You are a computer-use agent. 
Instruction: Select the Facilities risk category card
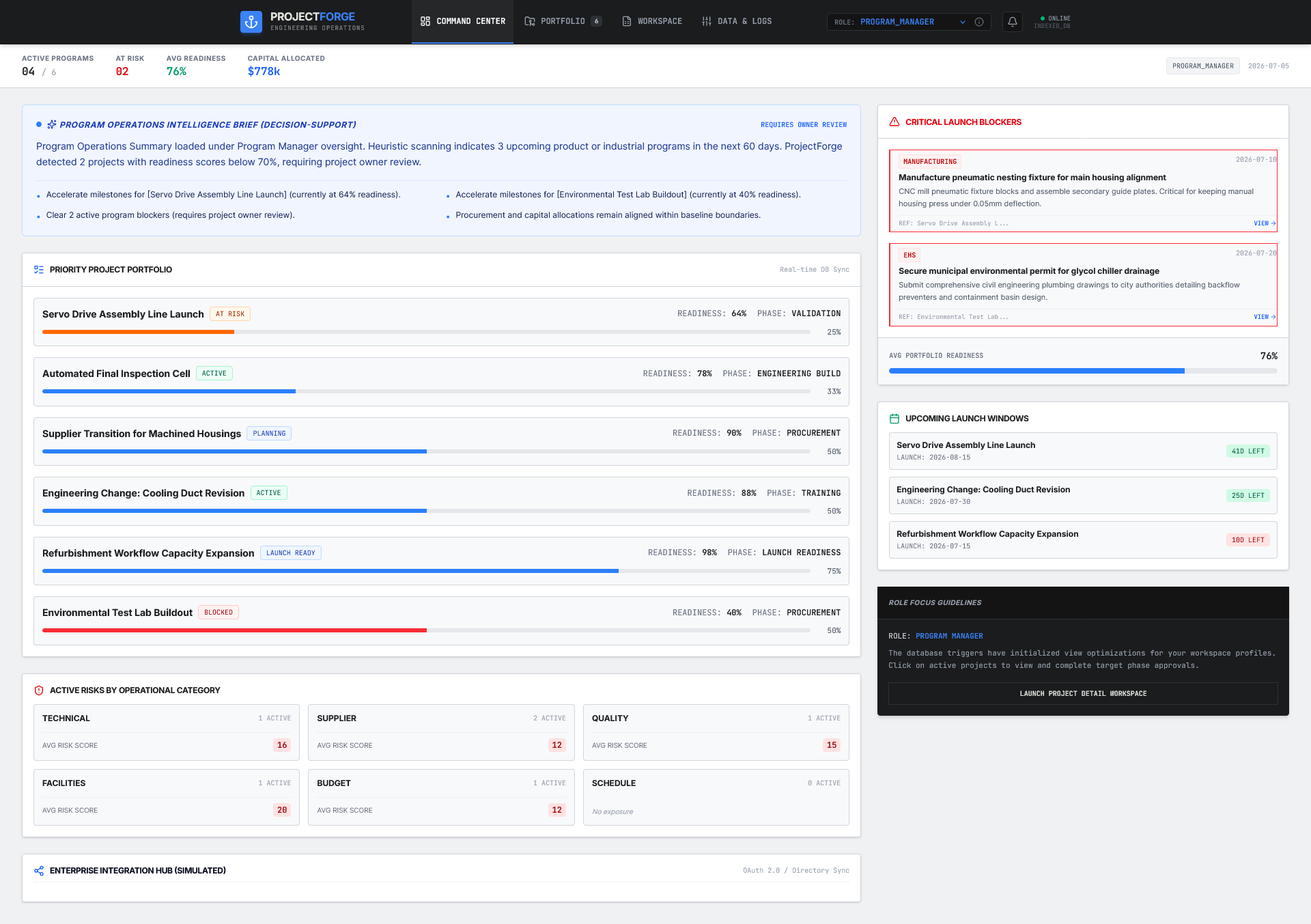(x=167, y=797)
